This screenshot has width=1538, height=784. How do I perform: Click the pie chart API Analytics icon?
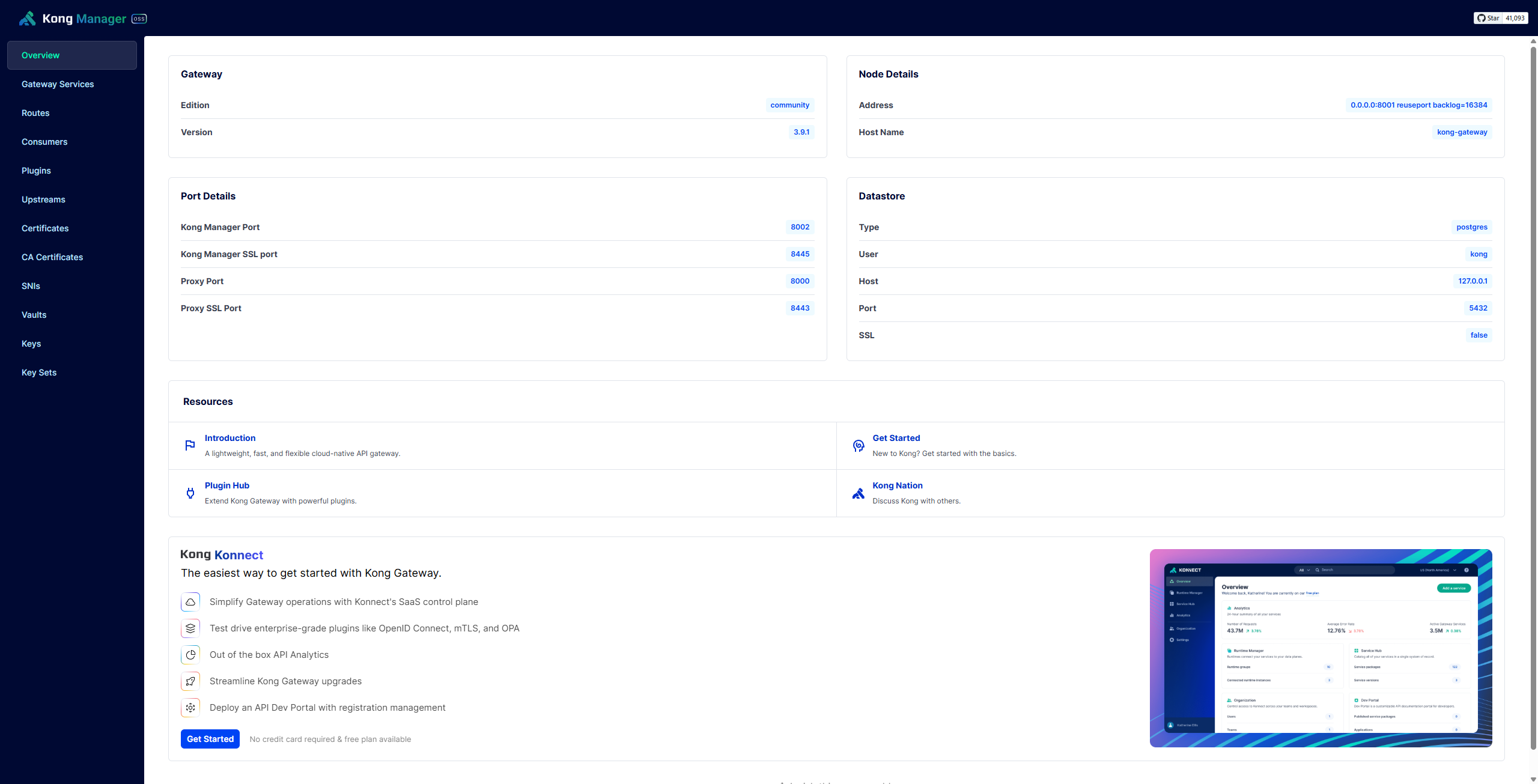point(190,654)
